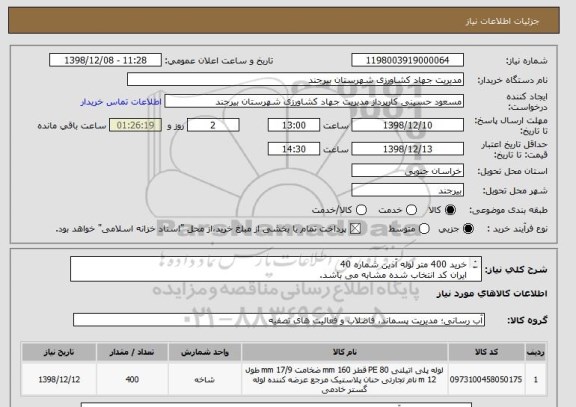Click the ساعت باقی مانده label

[x=72, y=126]
